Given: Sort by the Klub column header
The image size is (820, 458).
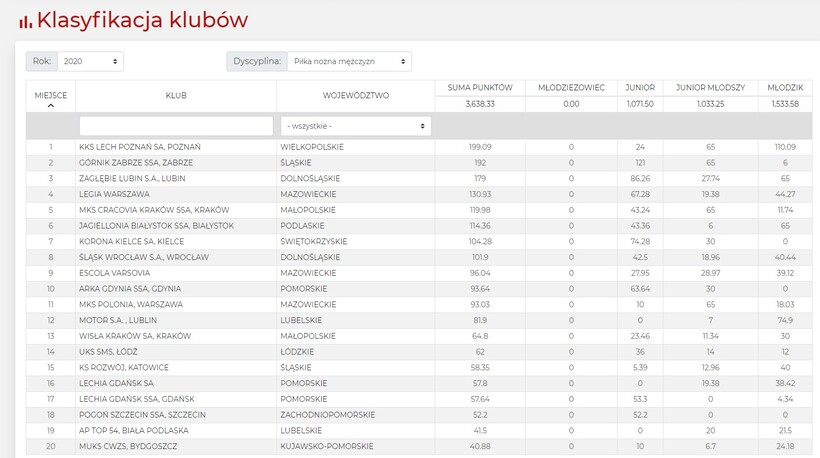Looking at the screenshot, I should (176, 96).
